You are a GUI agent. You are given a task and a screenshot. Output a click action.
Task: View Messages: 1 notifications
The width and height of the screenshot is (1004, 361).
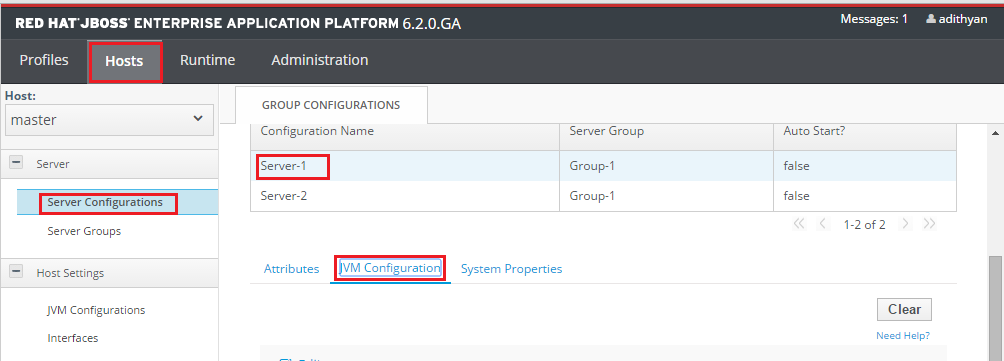(x=874, y=19)
